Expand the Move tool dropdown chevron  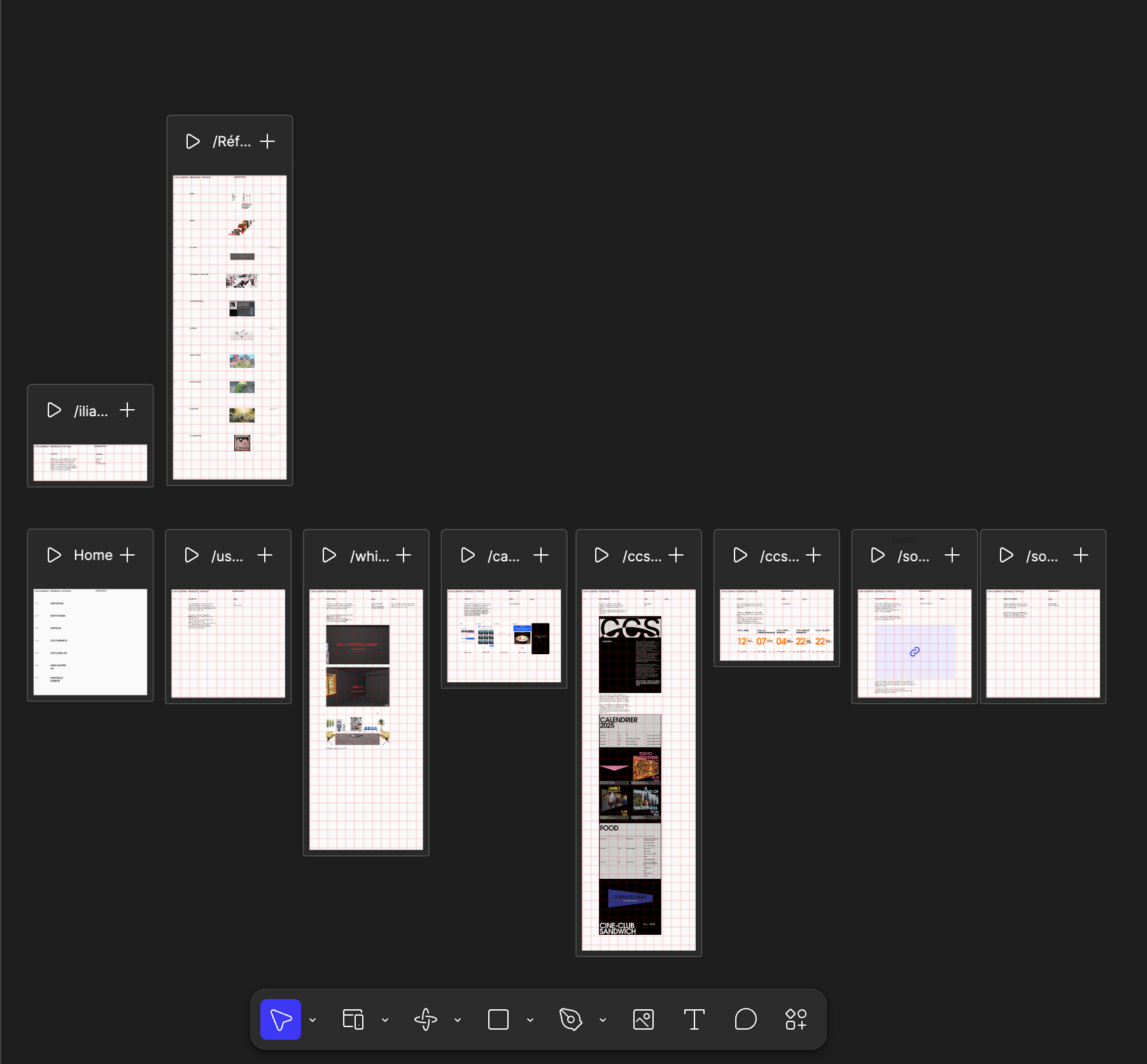(x=313, y=1020)
